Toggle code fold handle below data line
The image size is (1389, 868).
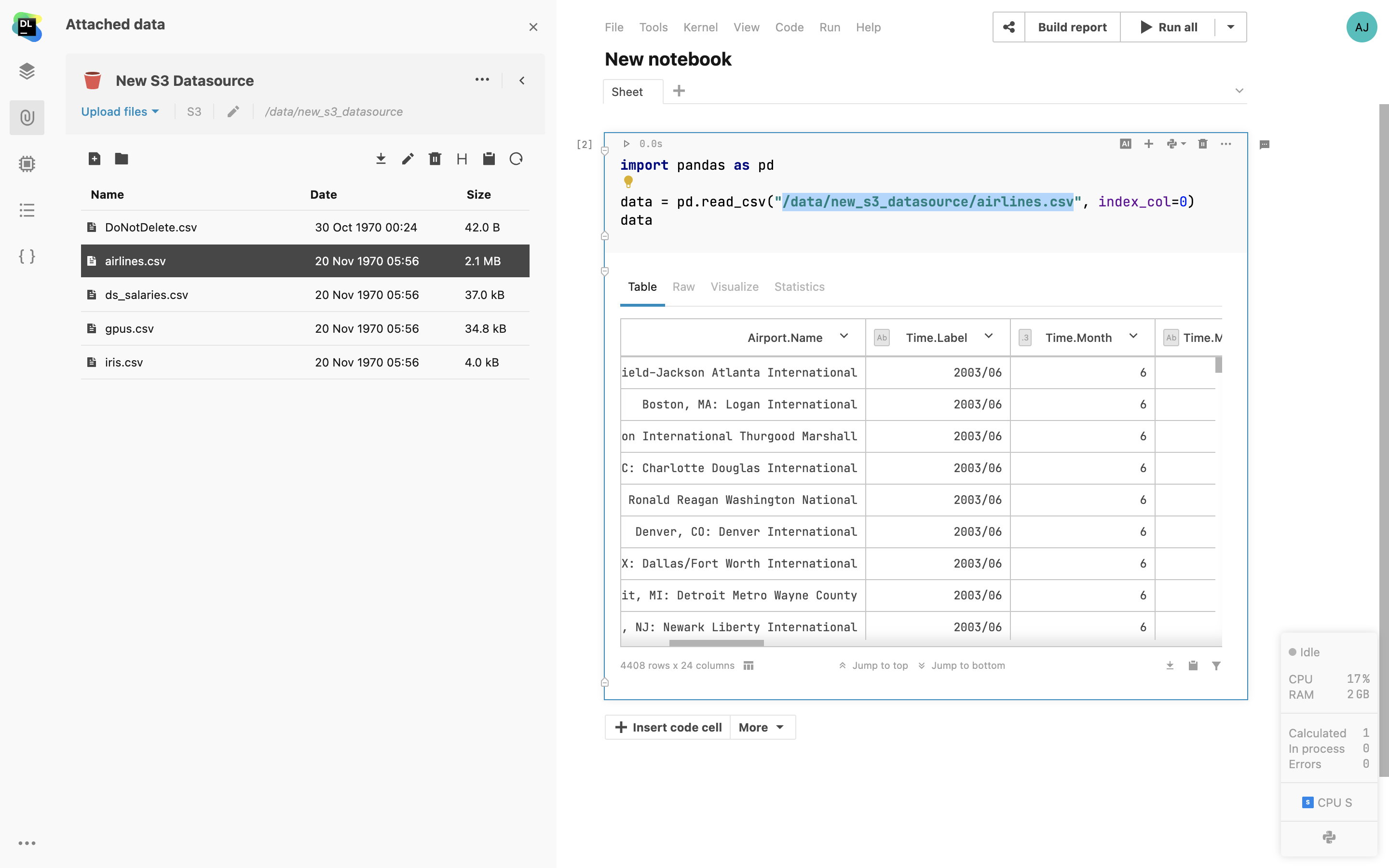[604, 236]
